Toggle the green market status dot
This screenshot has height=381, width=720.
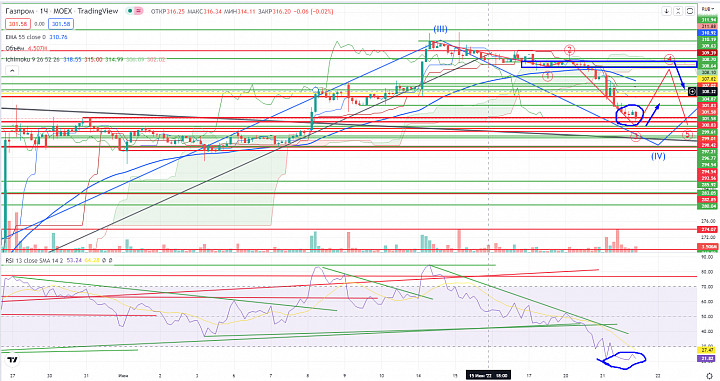coord(131,11)
